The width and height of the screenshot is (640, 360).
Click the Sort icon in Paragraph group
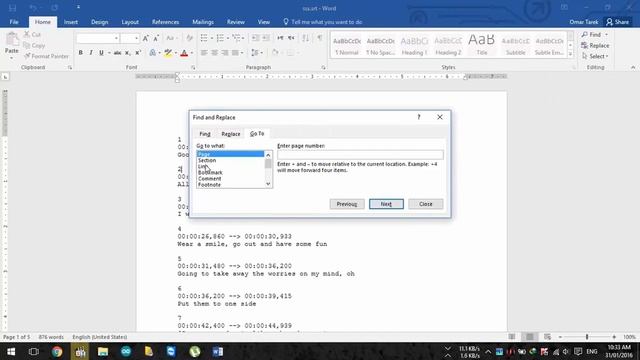tap(305, 38)
